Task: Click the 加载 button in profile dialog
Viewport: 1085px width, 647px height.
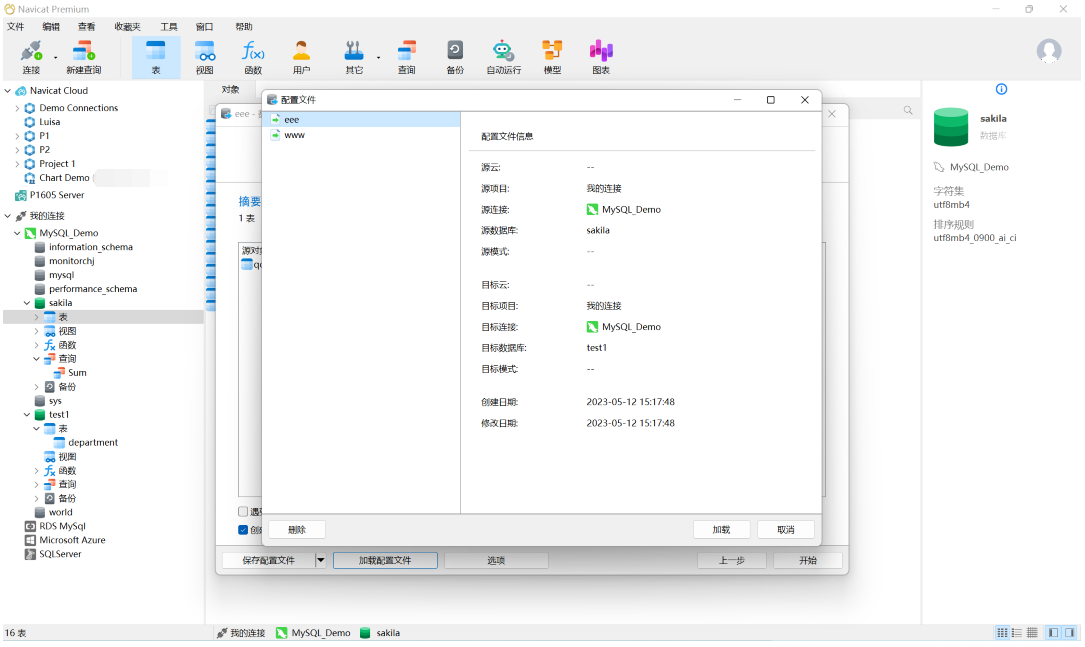Action: point(721,530)
